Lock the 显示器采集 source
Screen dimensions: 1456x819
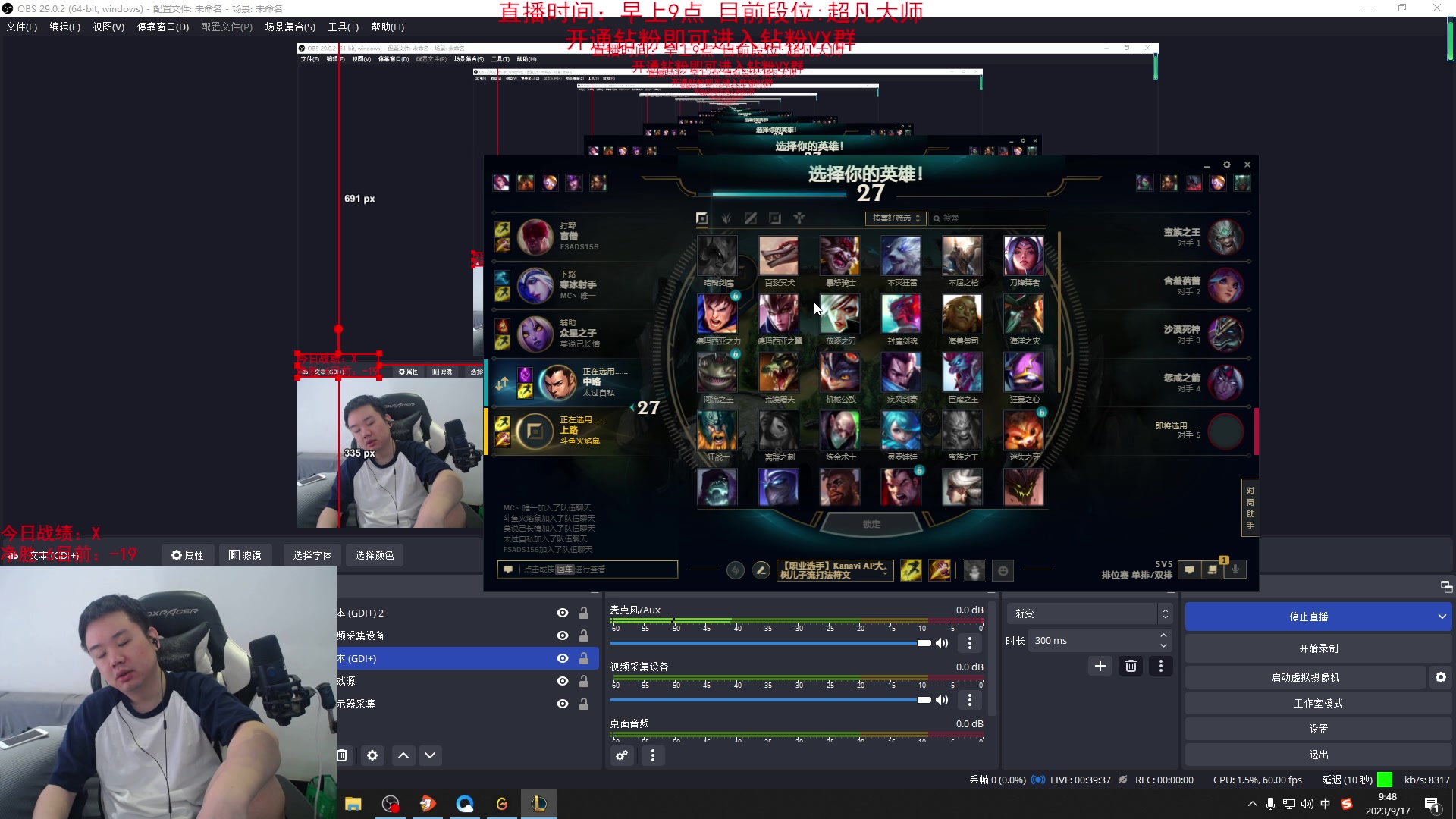[584, 704]
